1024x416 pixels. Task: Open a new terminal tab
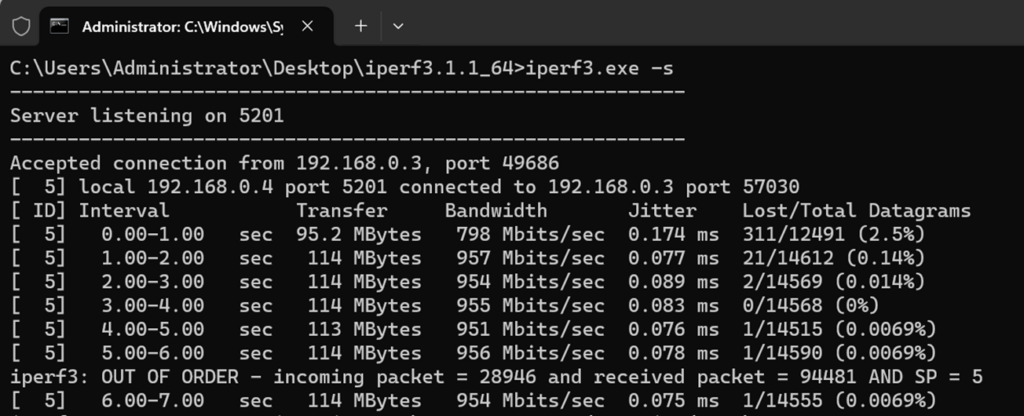point(361,26)
